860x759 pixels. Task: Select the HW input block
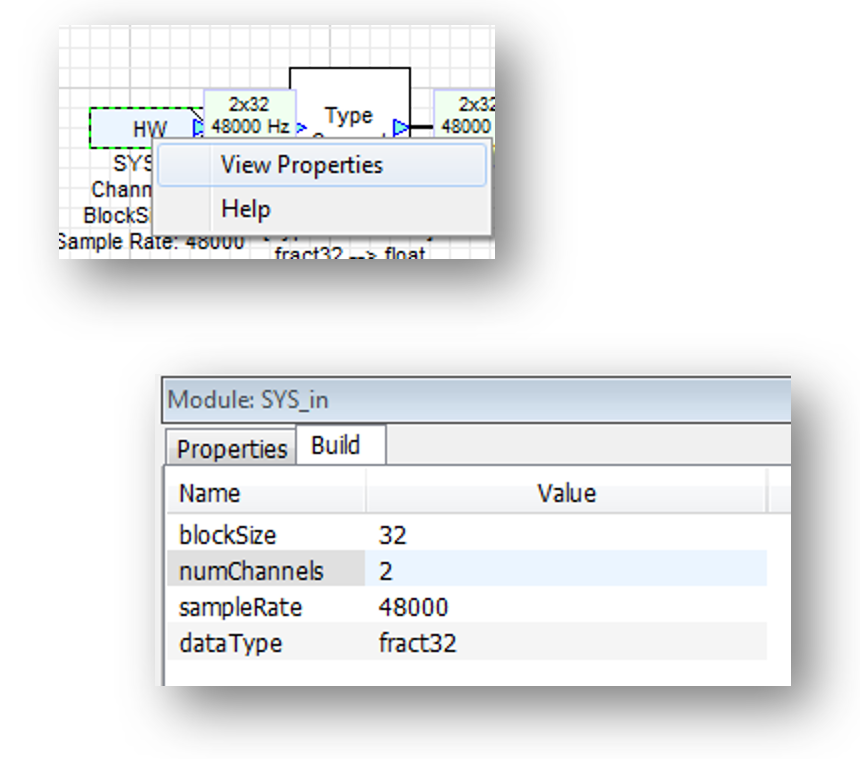[x=147, y=129]
